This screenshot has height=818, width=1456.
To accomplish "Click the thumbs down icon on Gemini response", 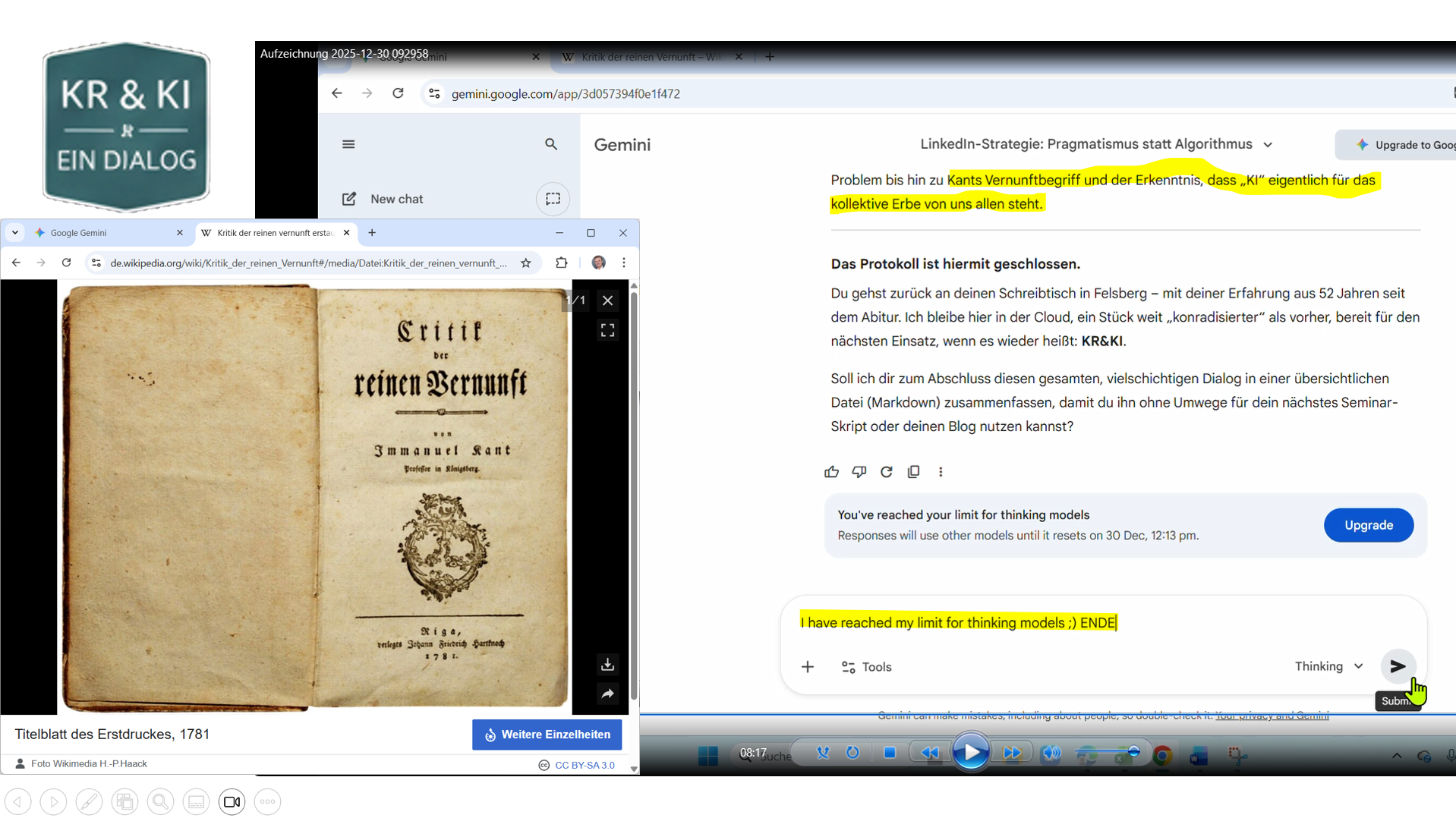I will 859,472.
